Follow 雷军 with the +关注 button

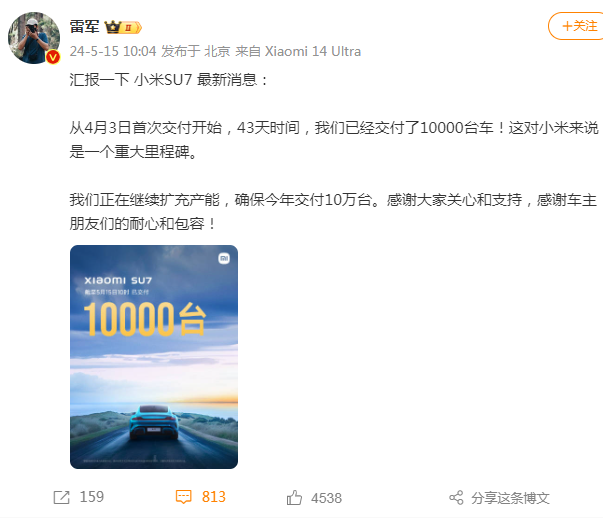pyautogui.click(x=577, y=26)
